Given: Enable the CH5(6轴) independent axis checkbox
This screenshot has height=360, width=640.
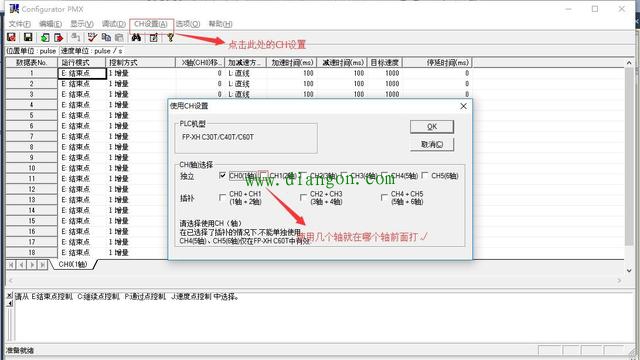Looking at the screenshot, I should click(425, 176).
